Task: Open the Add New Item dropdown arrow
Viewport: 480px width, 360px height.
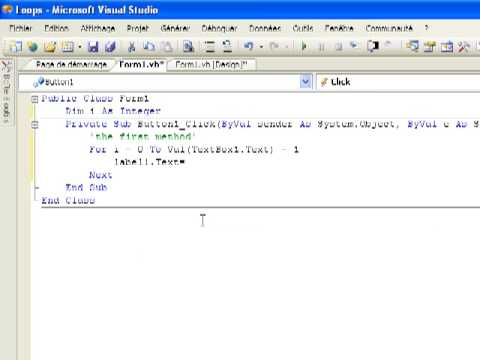Action: 80,47
